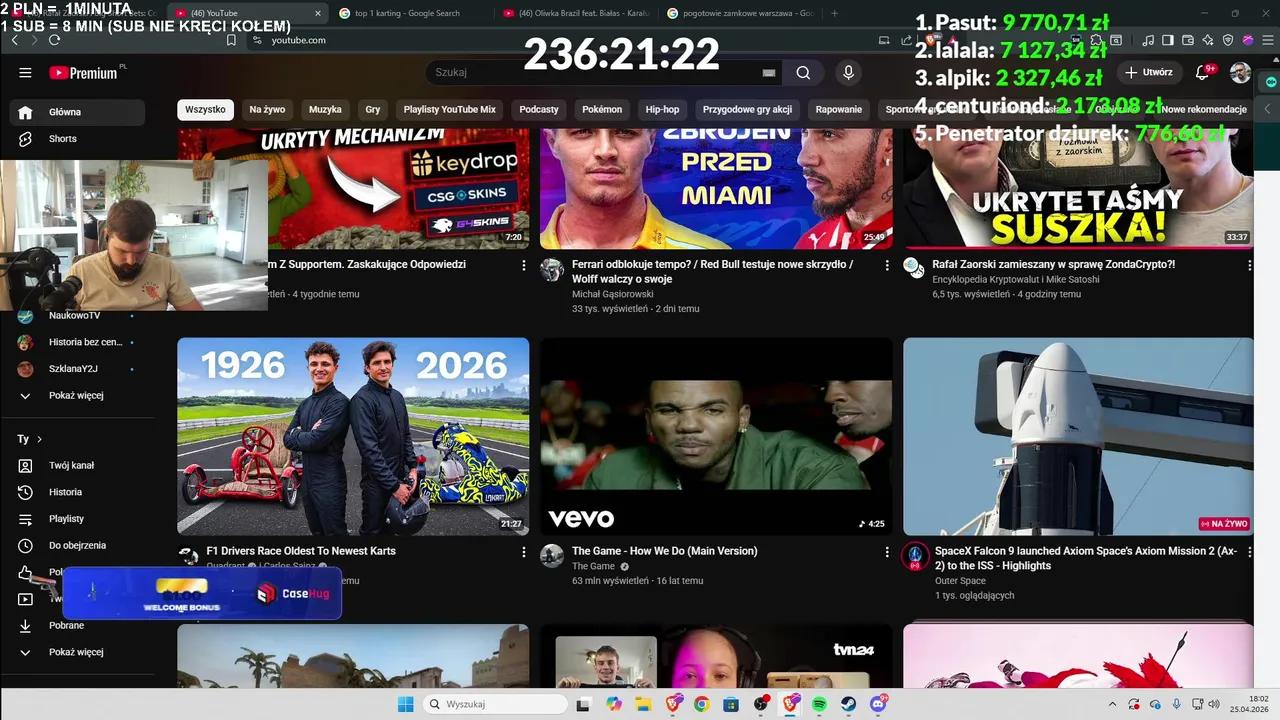Open the SpaceX rocket live thumbnail
The image size is (1280, 720).
click(1078, 436)
